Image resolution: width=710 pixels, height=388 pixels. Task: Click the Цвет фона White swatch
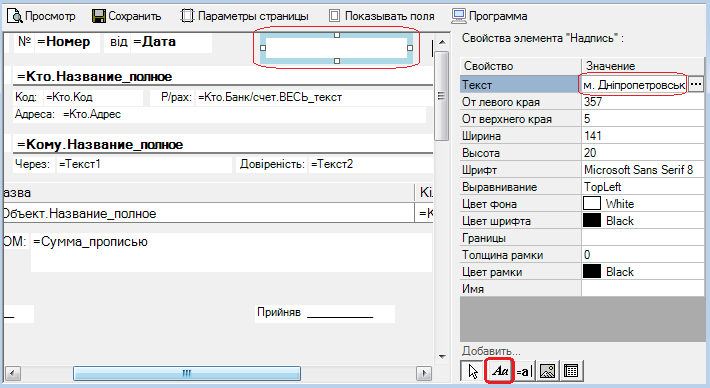(x=592, y=203)
